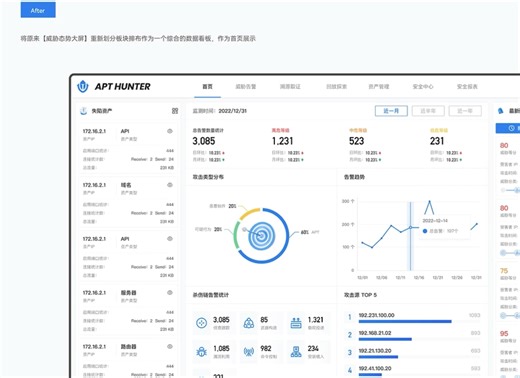Click the target icon beside 3,085 kill chain stat
Viewport: 520px width, 378px height.
coord(201,323)
